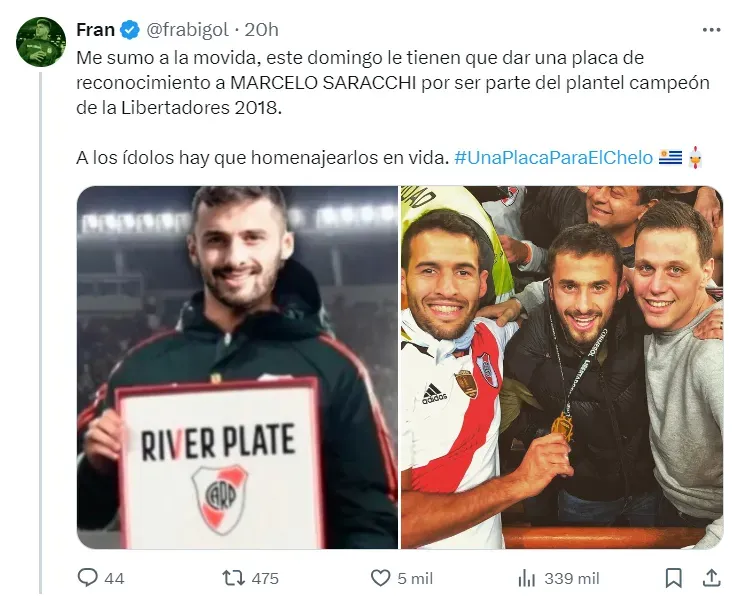The image size is (739, 606).
Task: Open the reply comment icon
Action: 87,578
